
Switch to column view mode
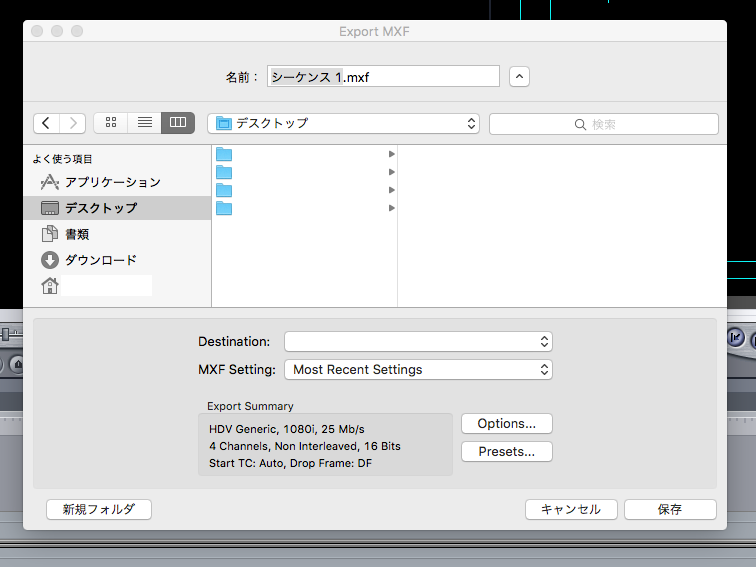click(178, 123)
